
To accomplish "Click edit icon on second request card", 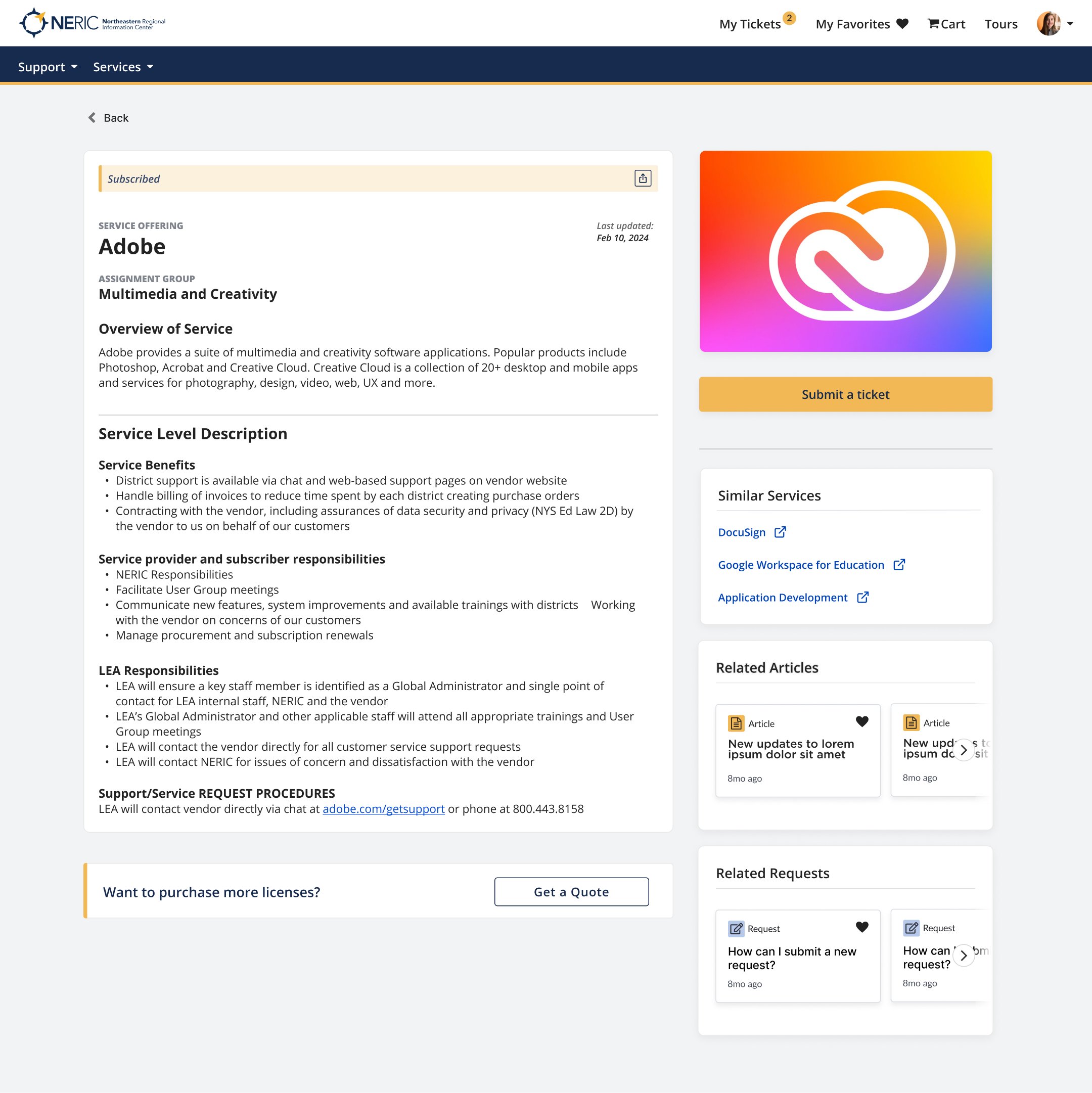I will point(911,928).
